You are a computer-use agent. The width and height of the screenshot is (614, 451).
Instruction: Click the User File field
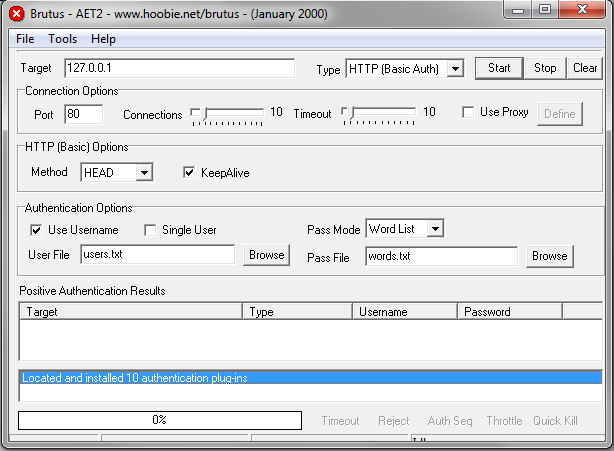(157, 254)
